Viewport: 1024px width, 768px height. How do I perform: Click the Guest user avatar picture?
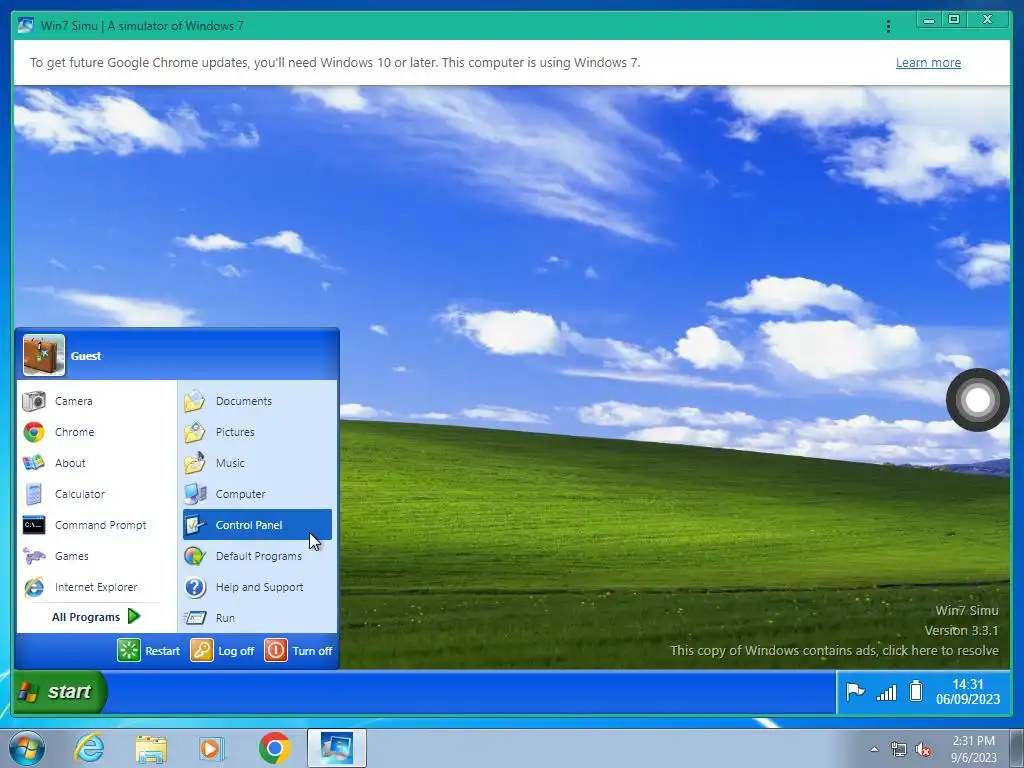tap(44, 355)
